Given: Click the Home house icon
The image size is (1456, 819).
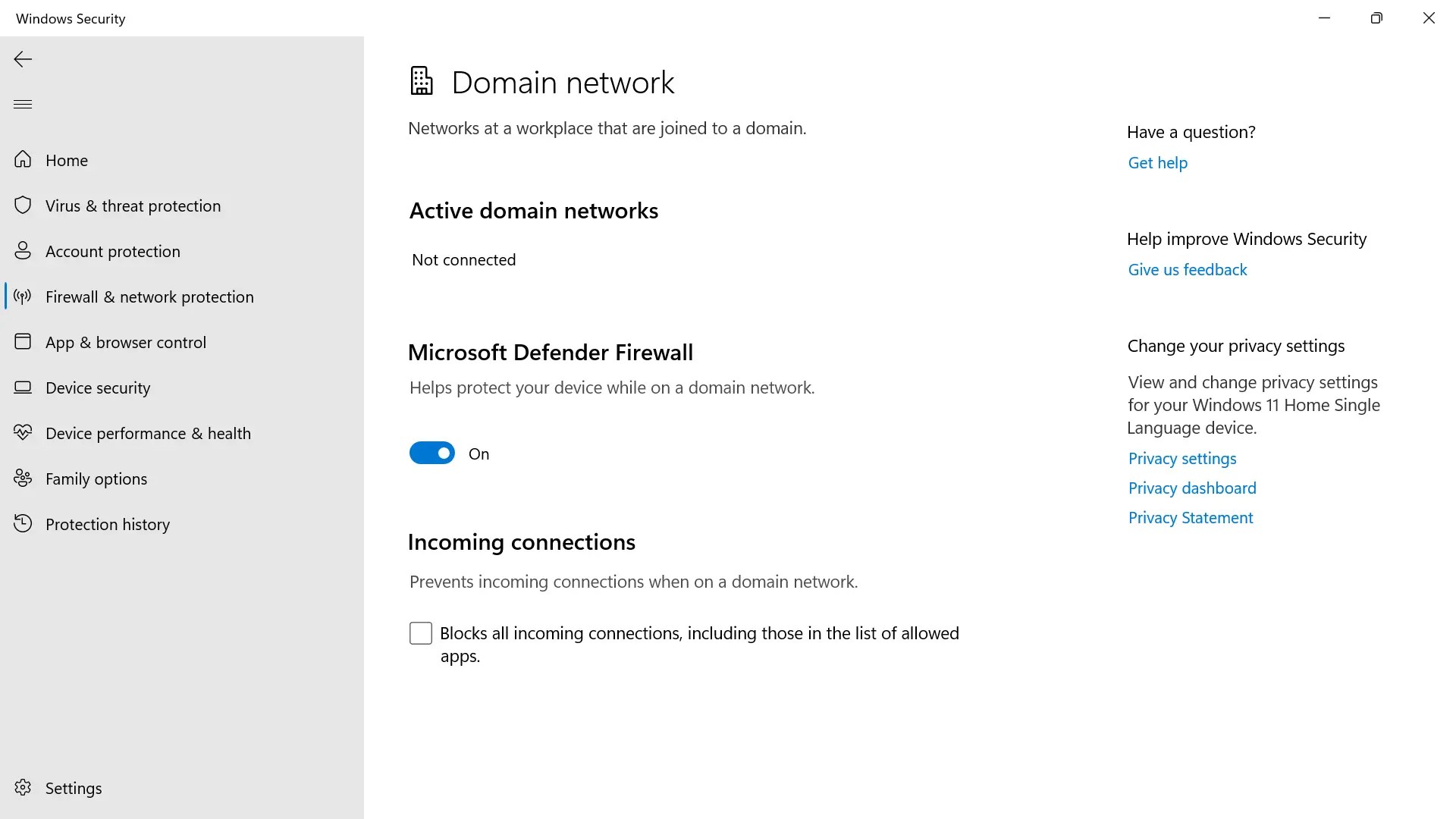Looking at the screenshot, I should [23, 160].
